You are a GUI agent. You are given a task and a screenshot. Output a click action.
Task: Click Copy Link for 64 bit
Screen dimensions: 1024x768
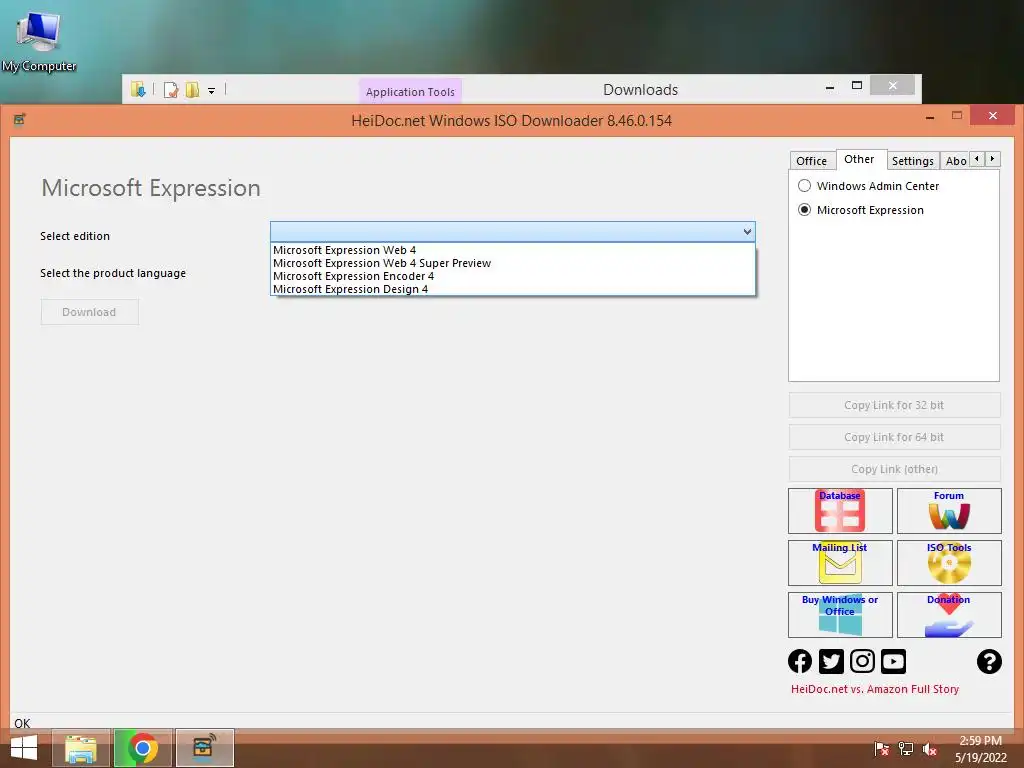tap(894, 437)
